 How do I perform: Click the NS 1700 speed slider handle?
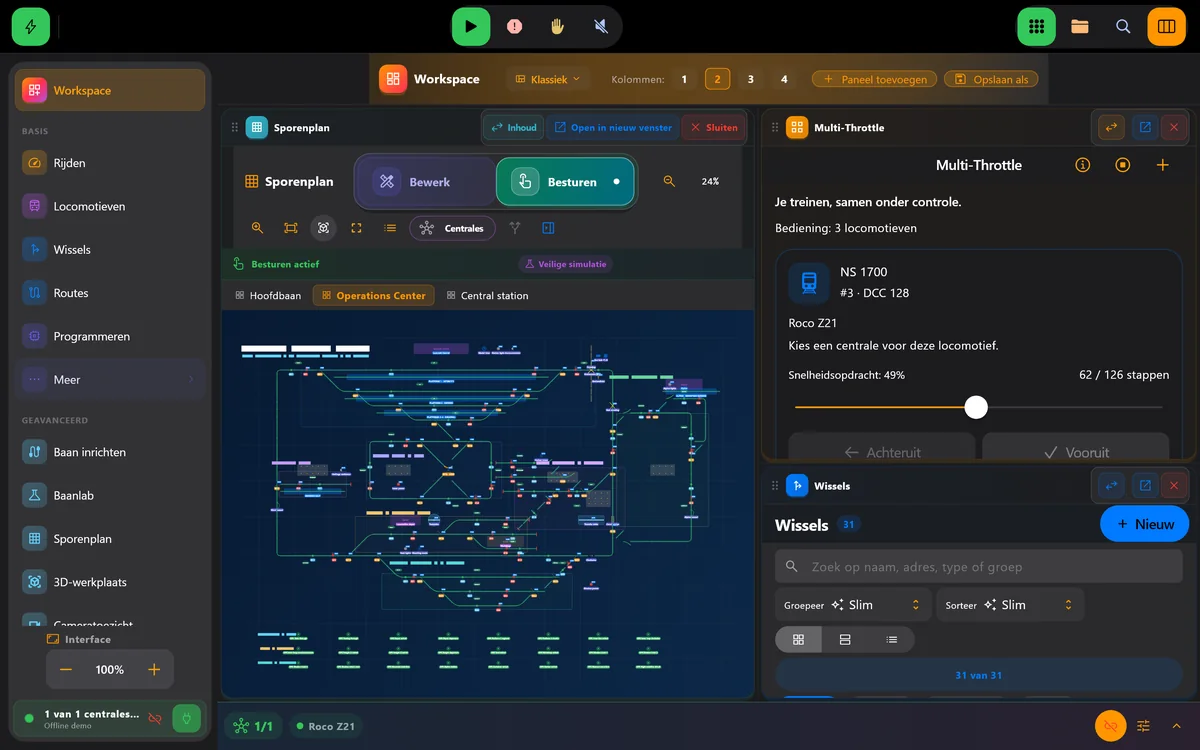pos(976,407)
